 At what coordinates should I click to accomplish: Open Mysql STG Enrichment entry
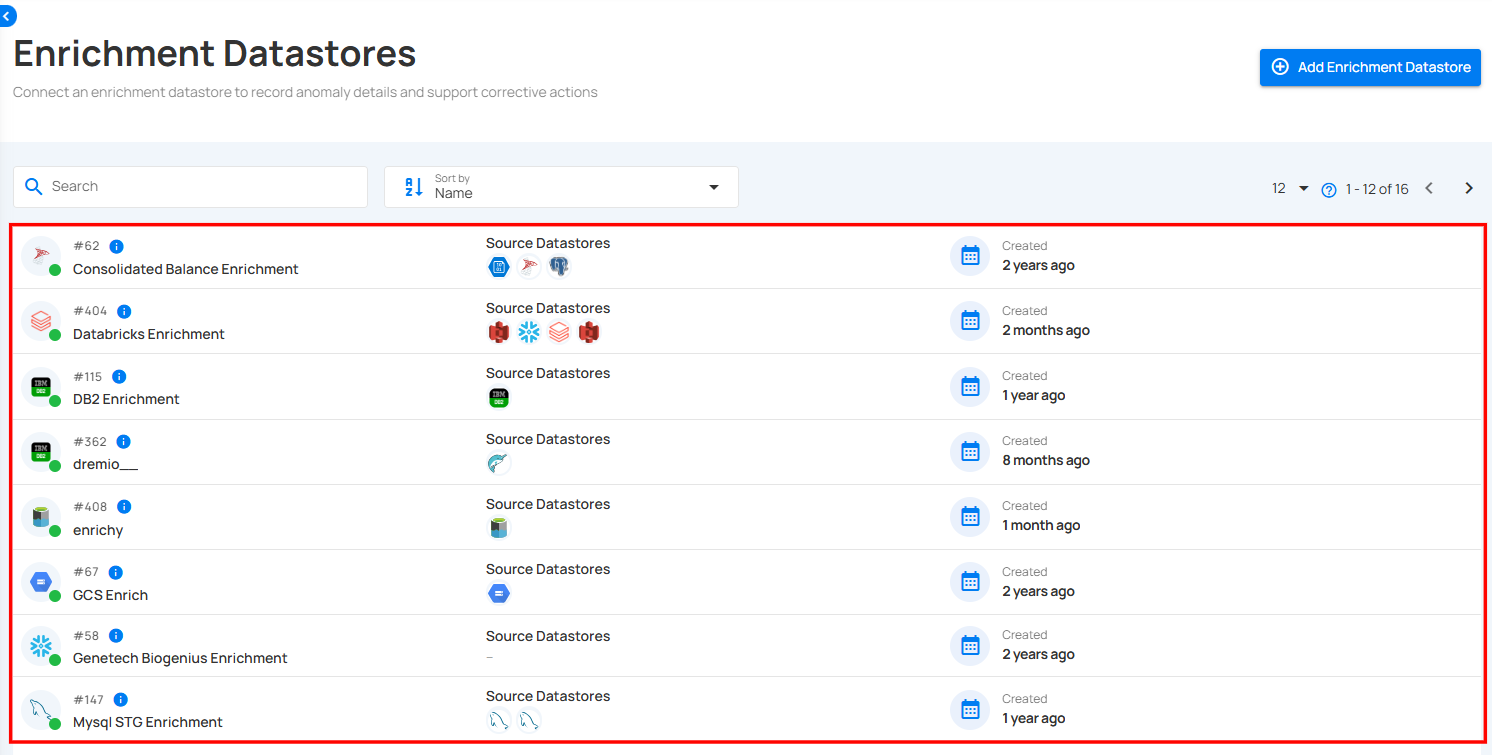tap(148, 722)
